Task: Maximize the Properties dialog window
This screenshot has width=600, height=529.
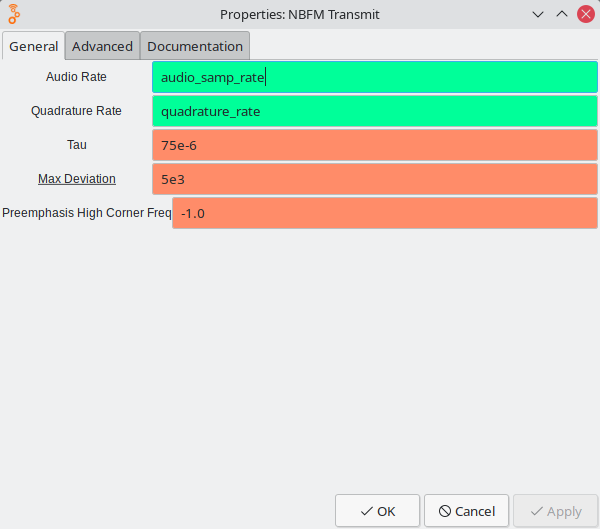Action: 562,14
